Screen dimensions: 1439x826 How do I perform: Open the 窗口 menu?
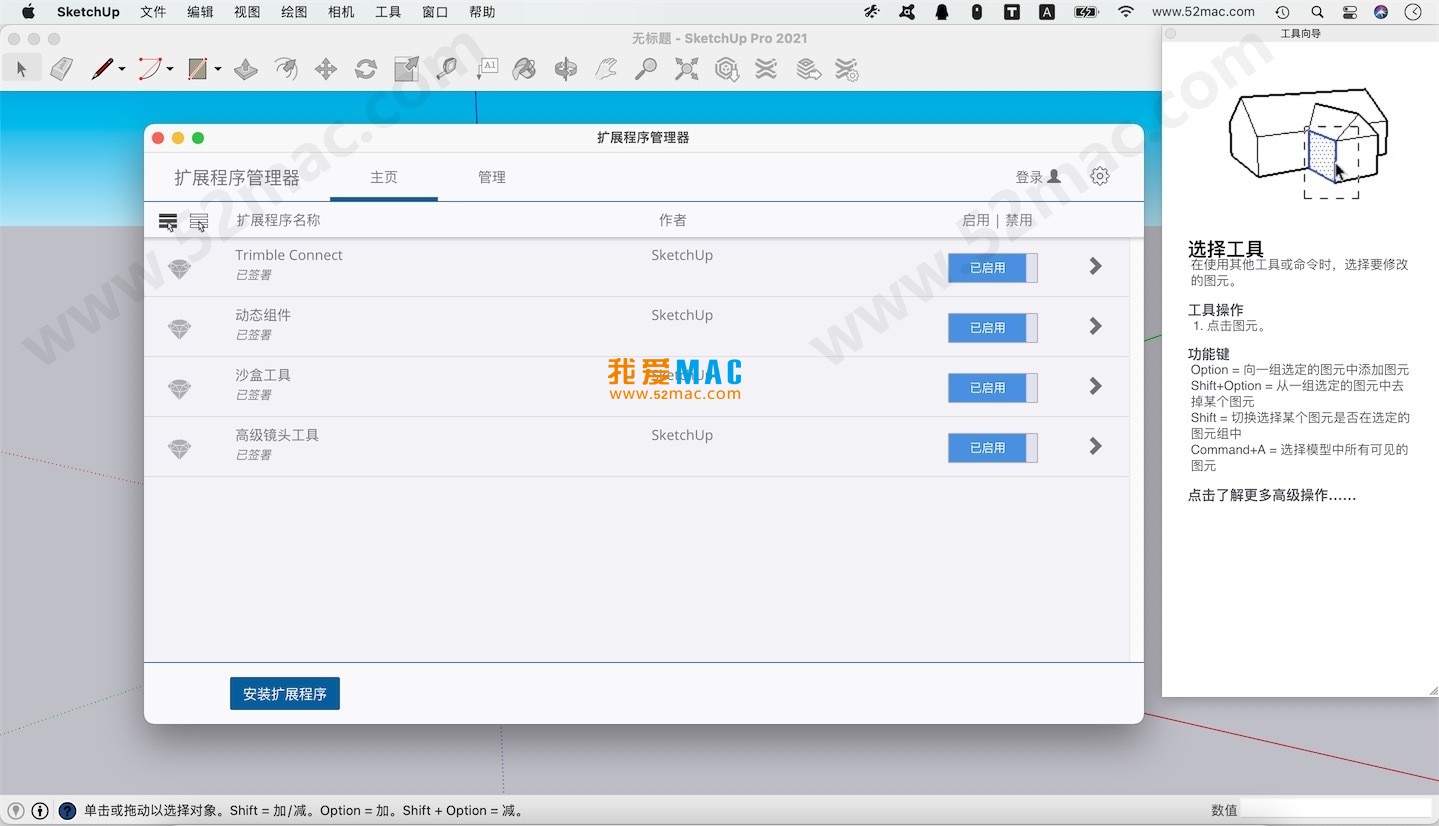[435, 12]
